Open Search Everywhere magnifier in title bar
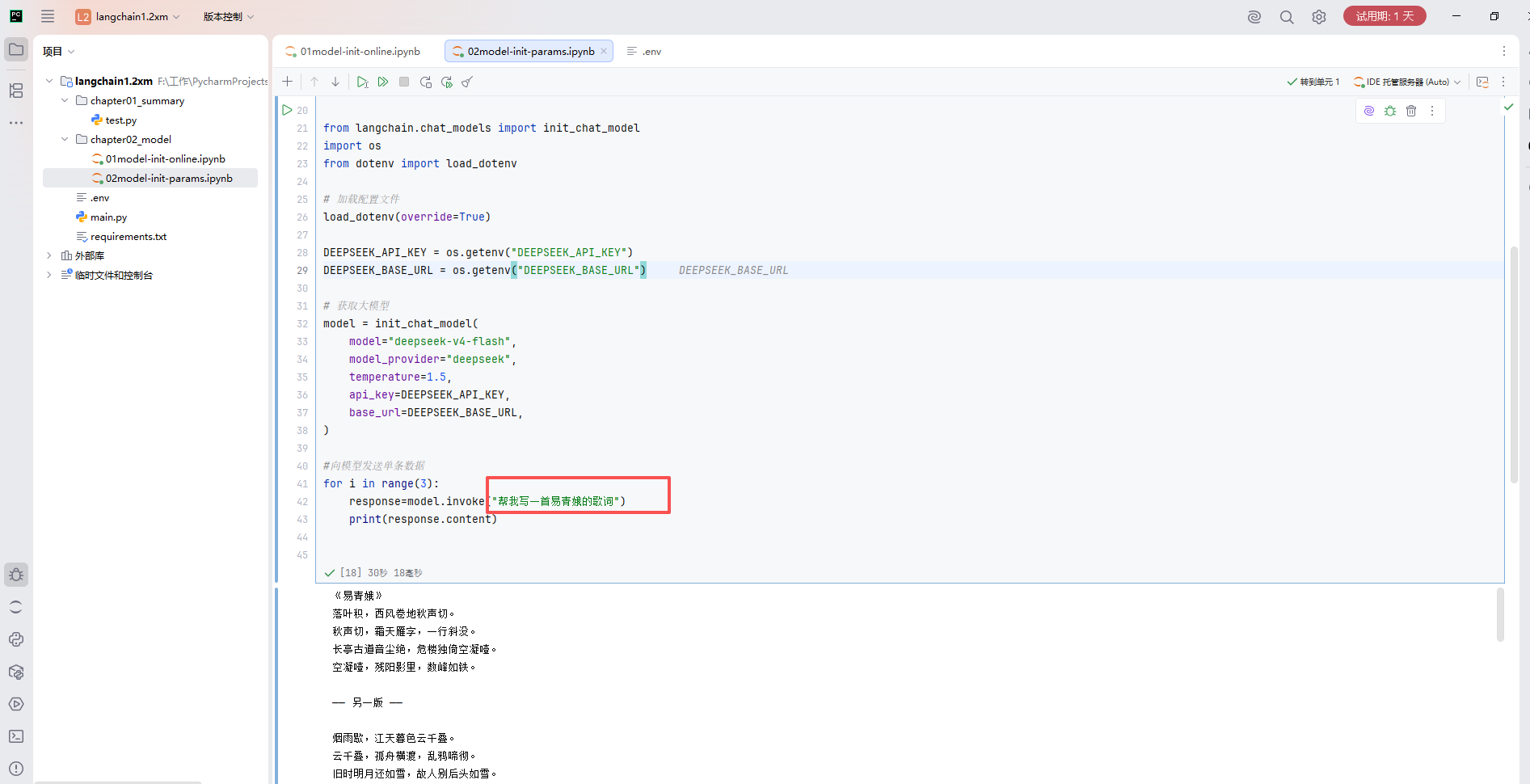 pyautogui.click(x=1287, y=17)
